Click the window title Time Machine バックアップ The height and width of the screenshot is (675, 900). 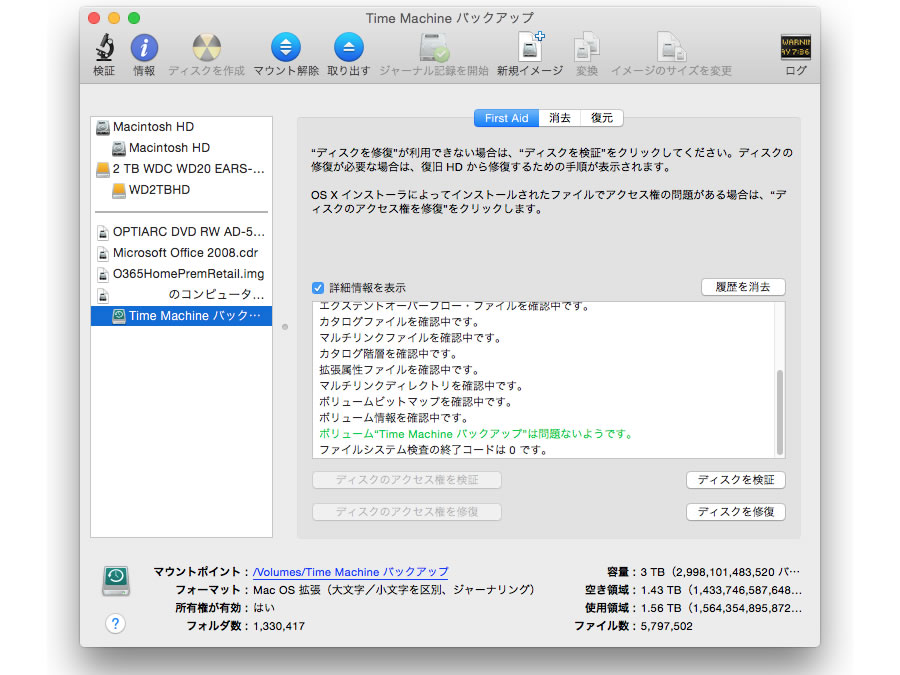click(450, 18)
